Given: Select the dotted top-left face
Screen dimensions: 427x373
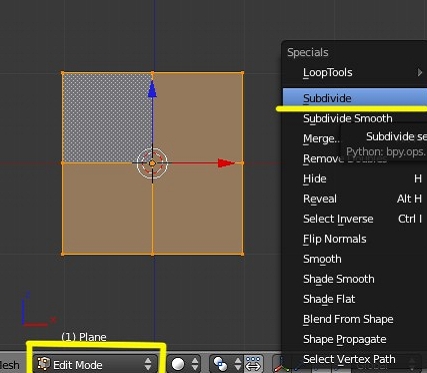Looking at the screenshot, I should [107, 117].
